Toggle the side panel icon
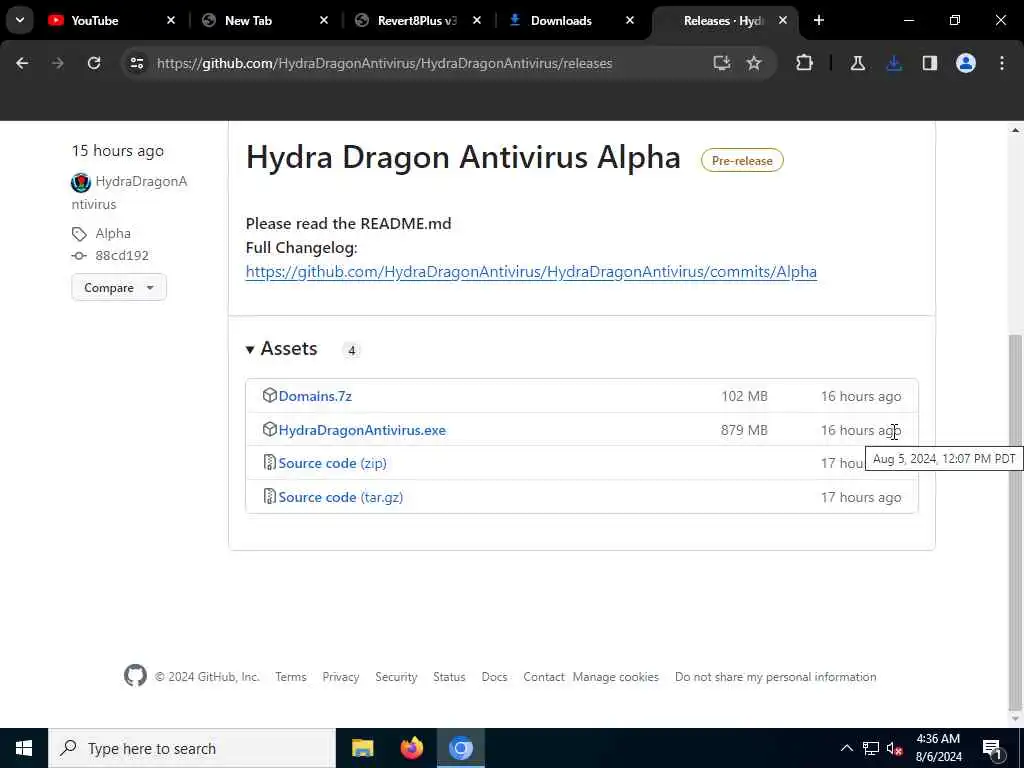This screenshot has width=1024, height=768. [930, 63]
